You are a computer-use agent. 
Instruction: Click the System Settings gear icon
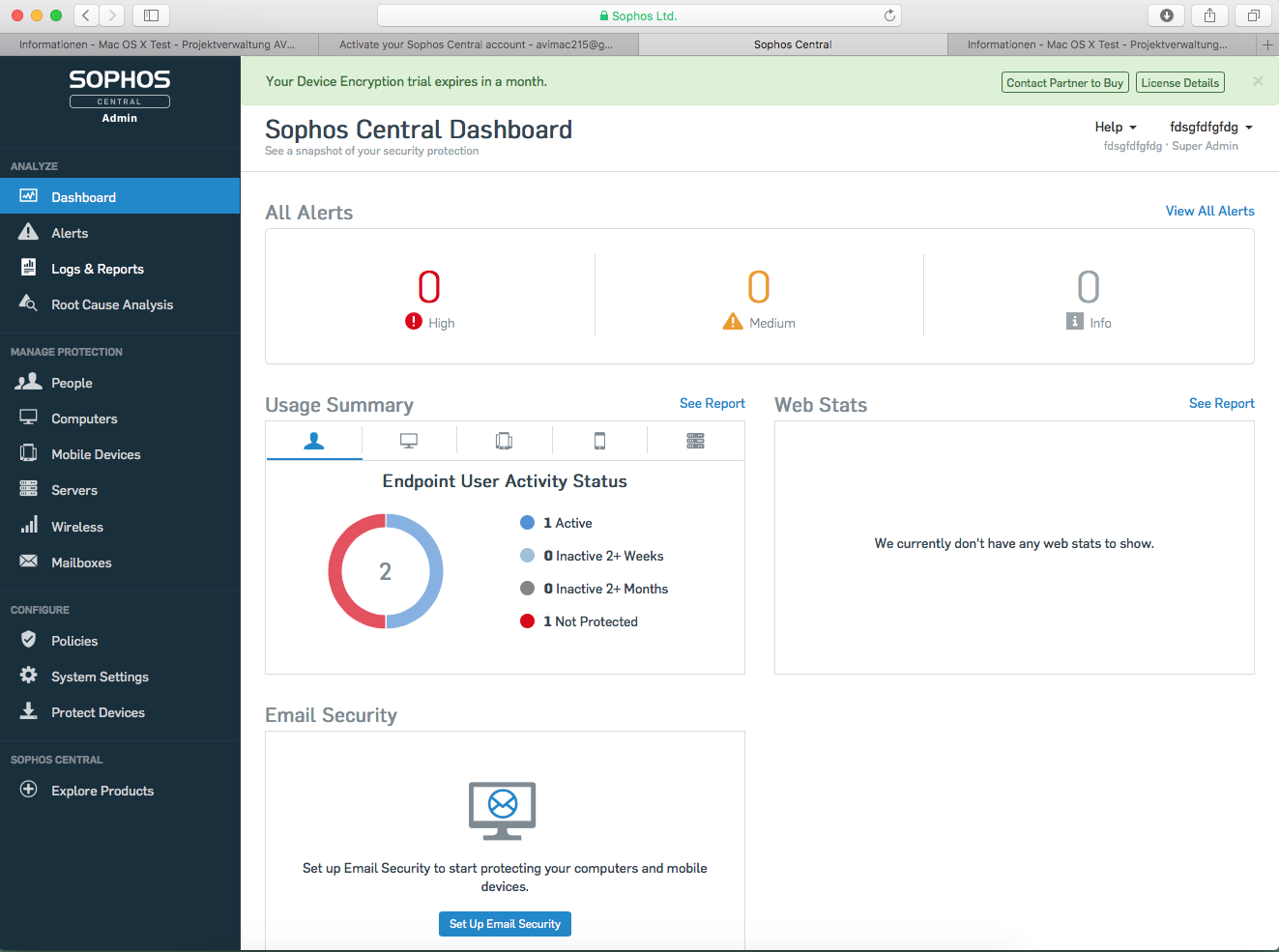click(29, 676)
